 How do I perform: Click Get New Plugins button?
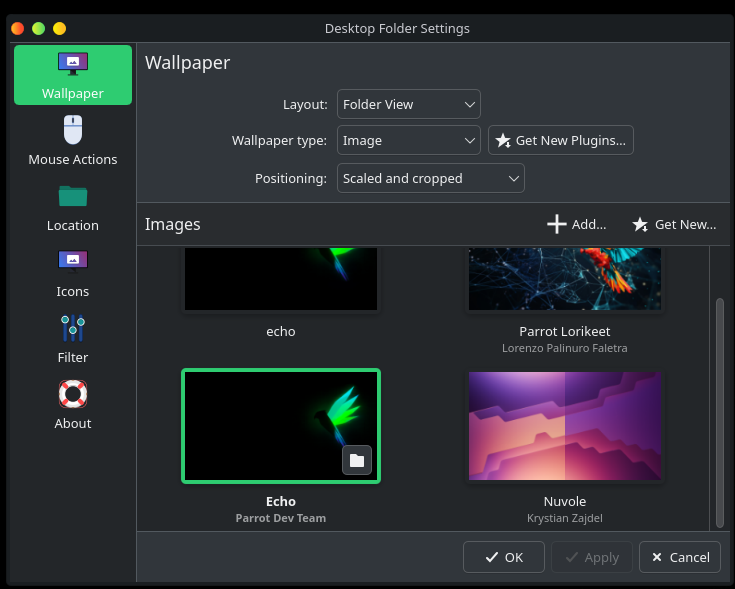pos(560,141)
